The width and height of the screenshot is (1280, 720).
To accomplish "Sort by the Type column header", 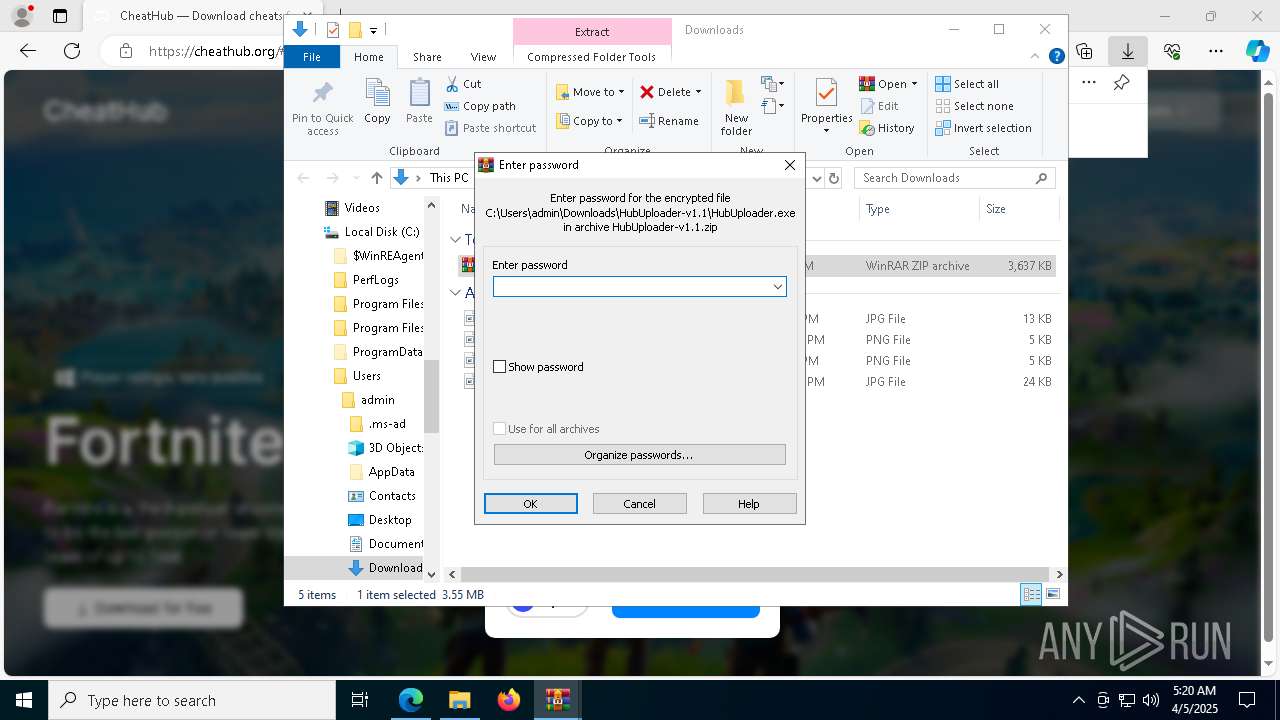I will click(918, 209).
